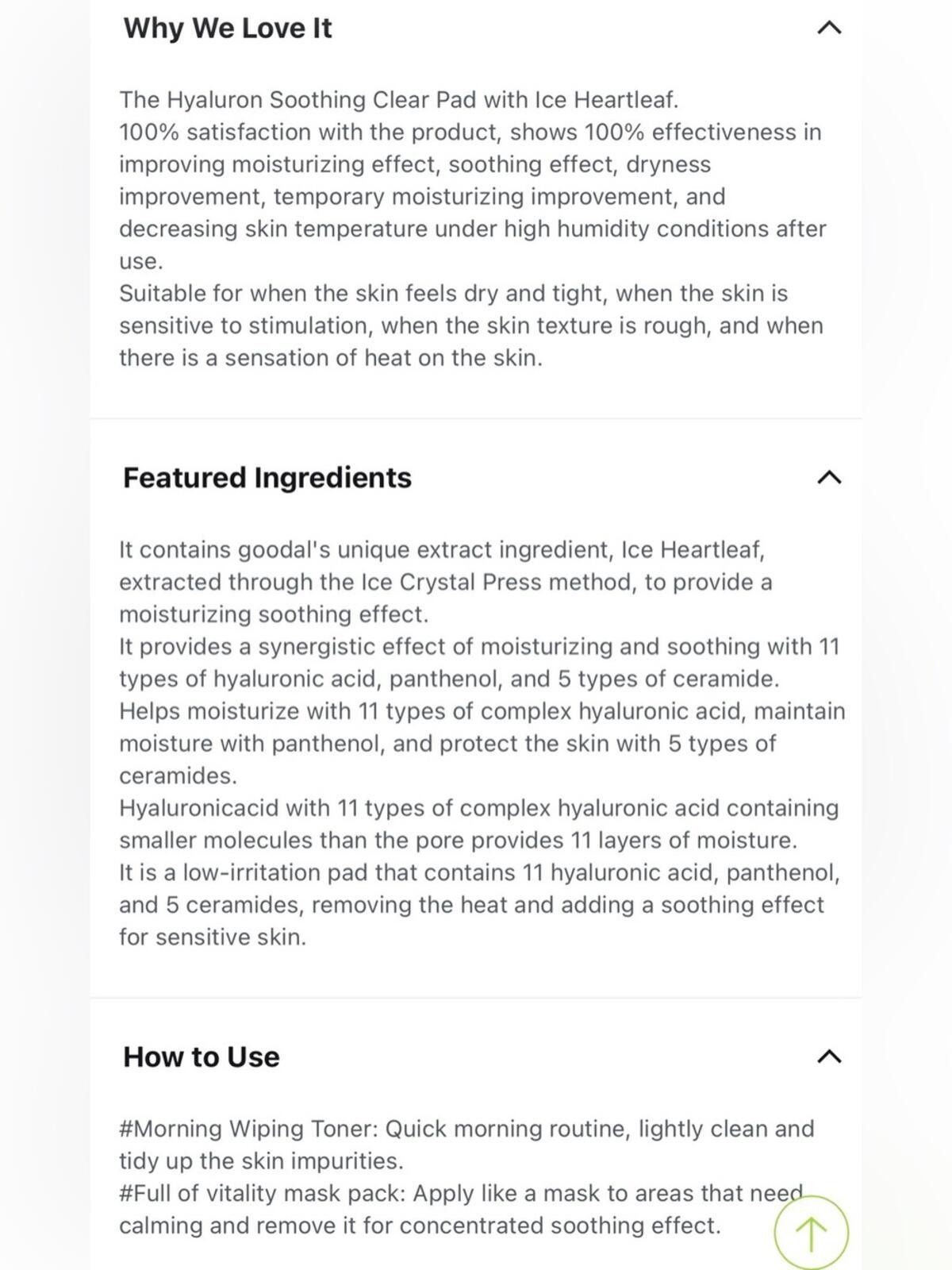Image resolution: width=952 pixels, height=1270 pixels.
Task: Tap the How to Use heading
Action: [x=202, y=1056]
